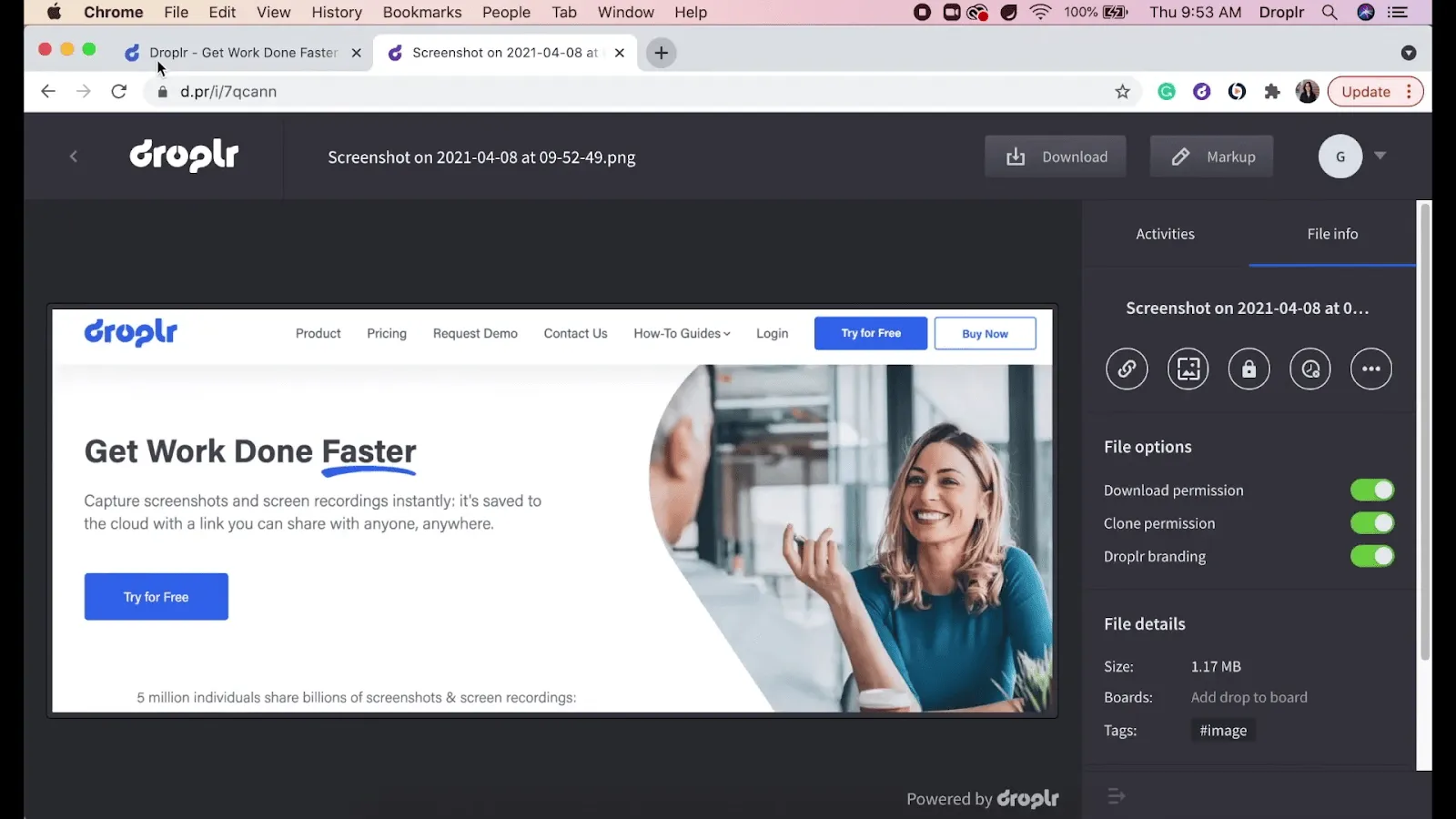Click the file name in the sidebar
This screenshot has width=1456, height=819.
[1247, 308]
